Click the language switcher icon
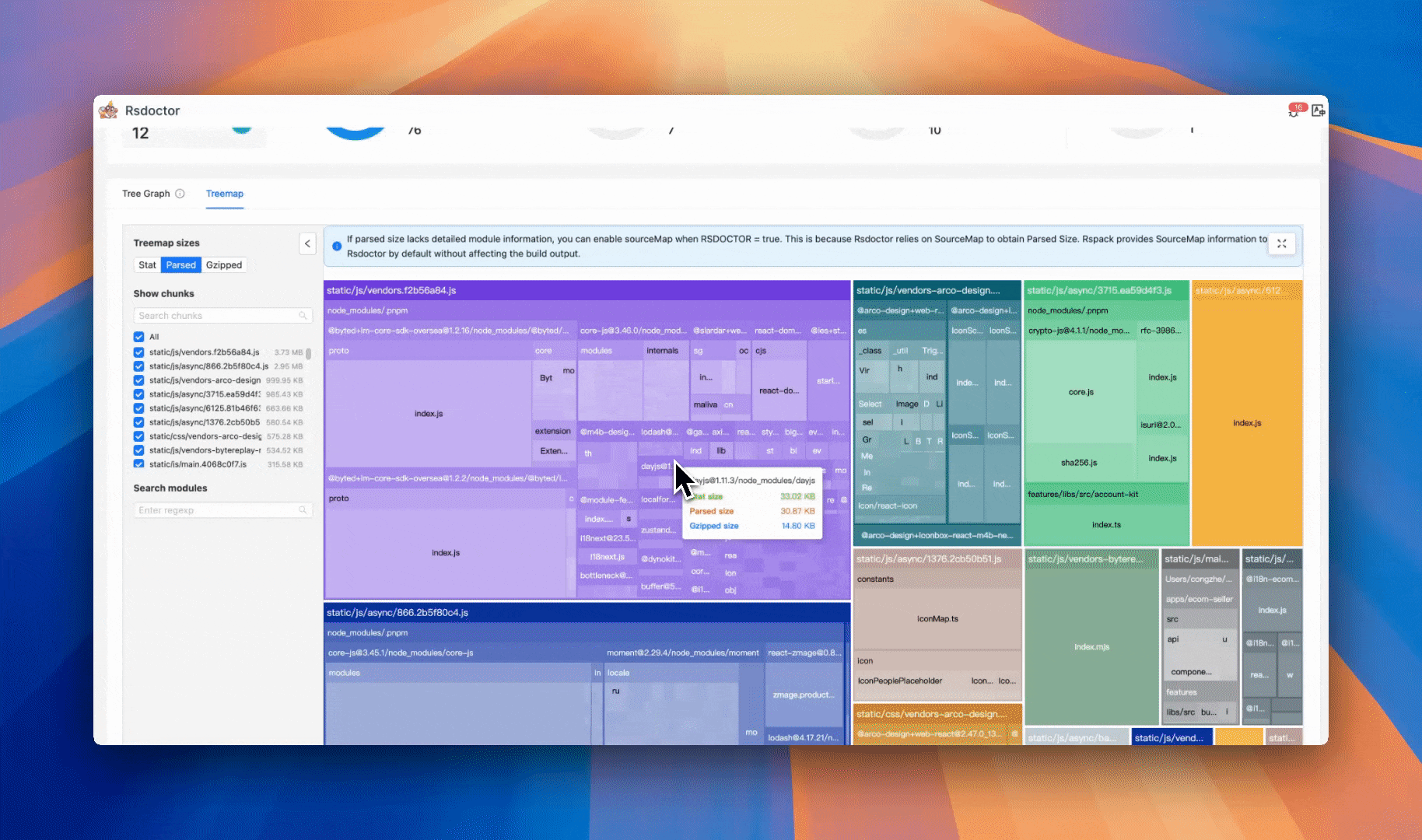Viewport: 1422px width, 840px height. [x=1318, y=110]
